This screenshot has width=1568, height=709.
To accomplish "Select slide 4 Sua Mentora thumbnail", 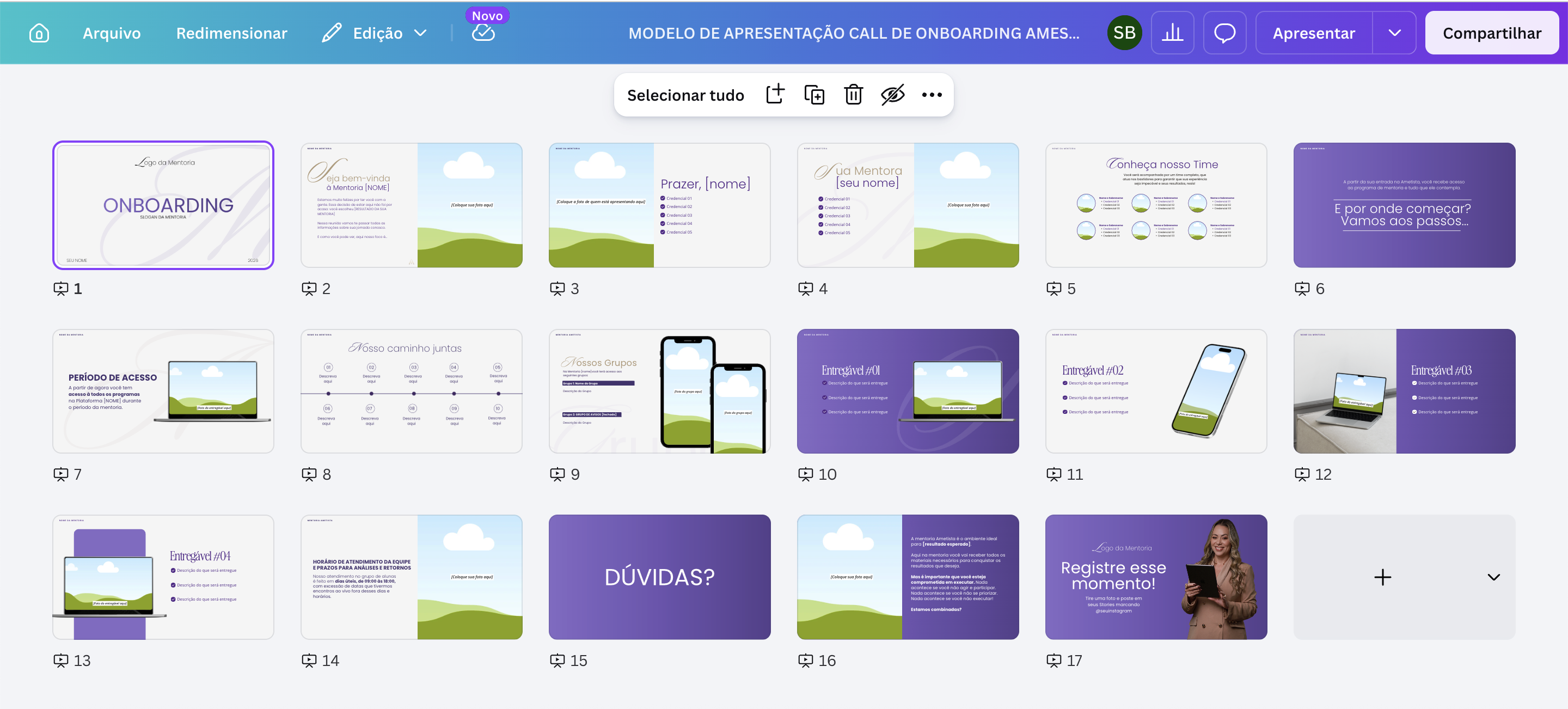I will click(x=908, y=205).
